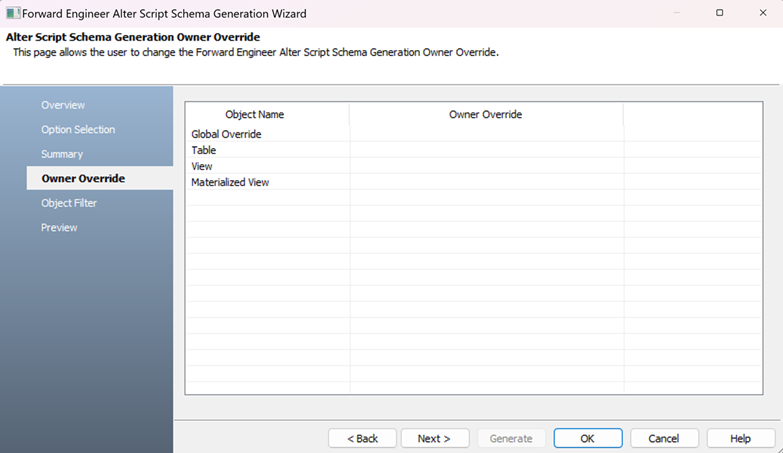The height and width of the screenshot is (453, 783).
Task: Open Help for this wizard
Action: point(741,439)
